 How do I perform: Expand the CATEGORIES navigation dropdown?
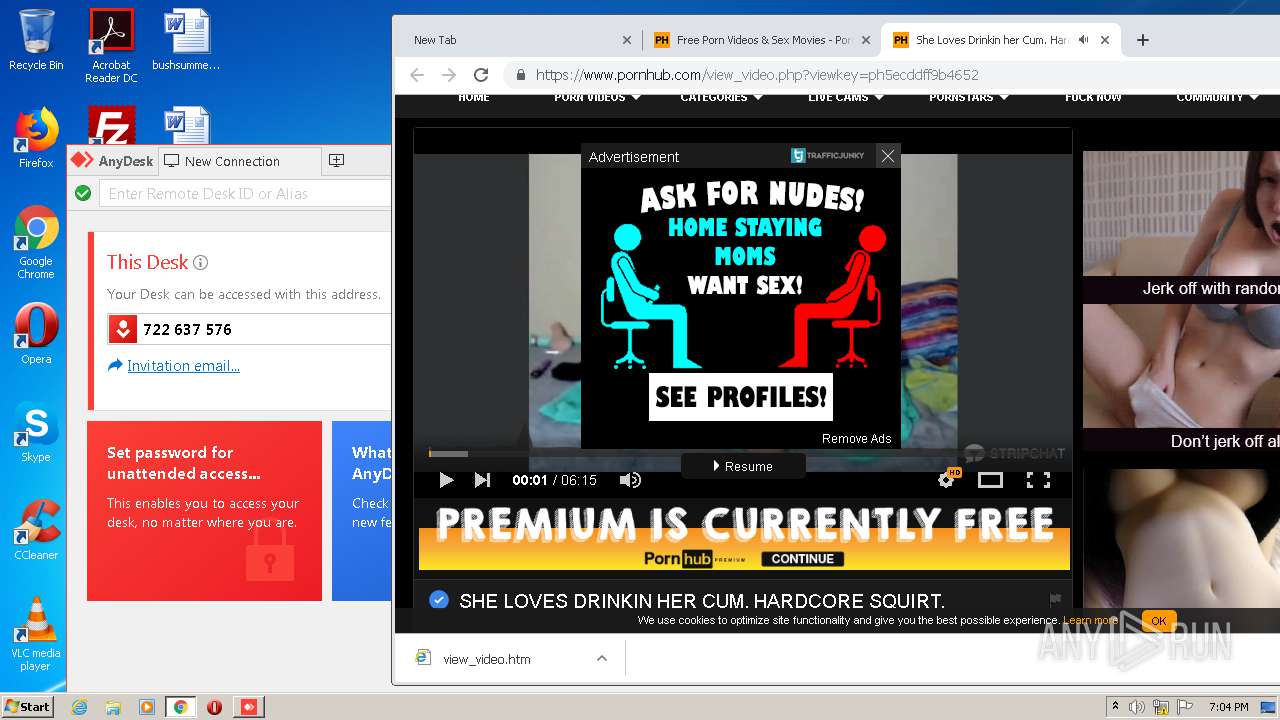721,97
